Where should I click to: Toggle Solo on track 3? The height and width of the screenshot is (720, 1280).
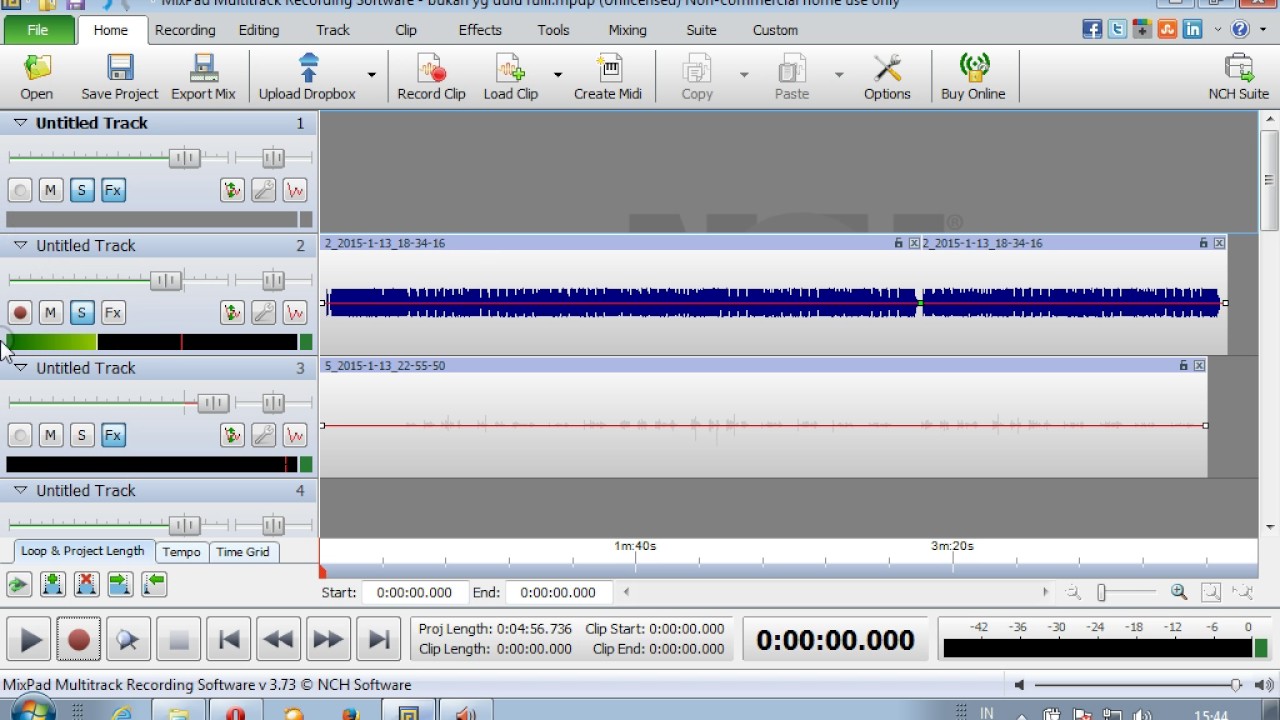82,435
